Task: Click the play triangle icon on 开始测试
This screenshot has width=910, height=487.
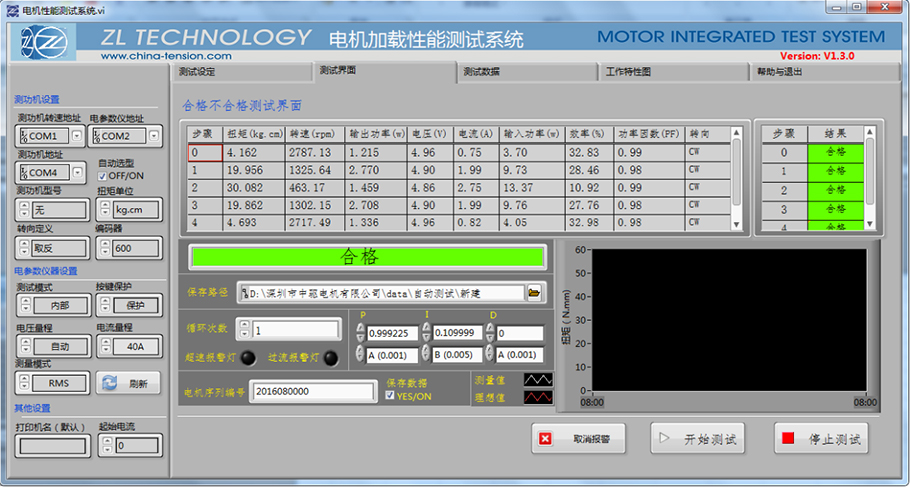Action: tap(664, 438)
